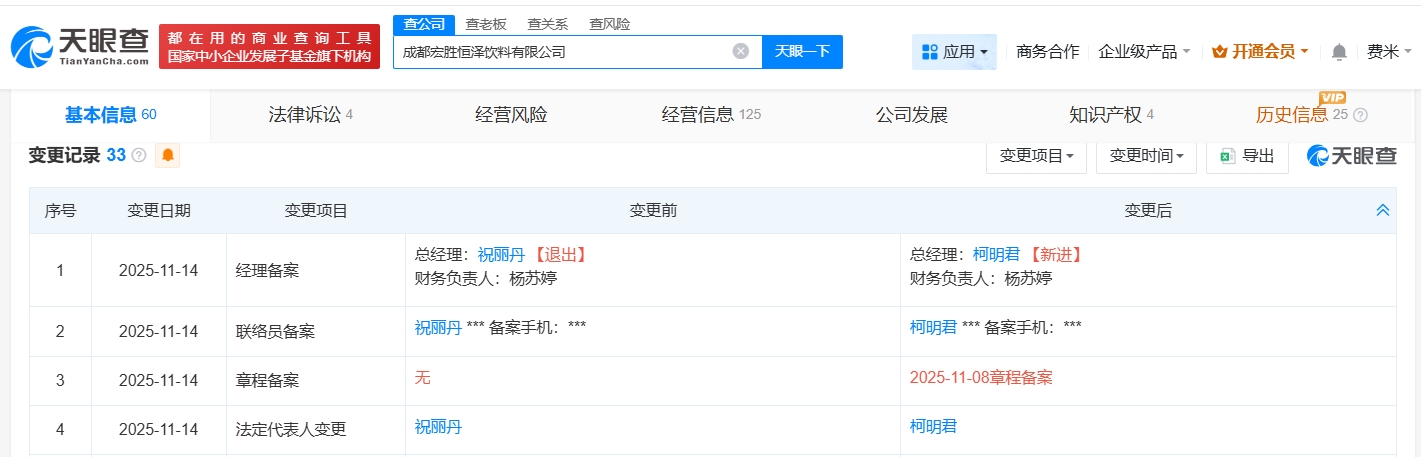Click the help icon beside 历史信息 25
Screen dimensions: 1421x457
point(1360,115)
